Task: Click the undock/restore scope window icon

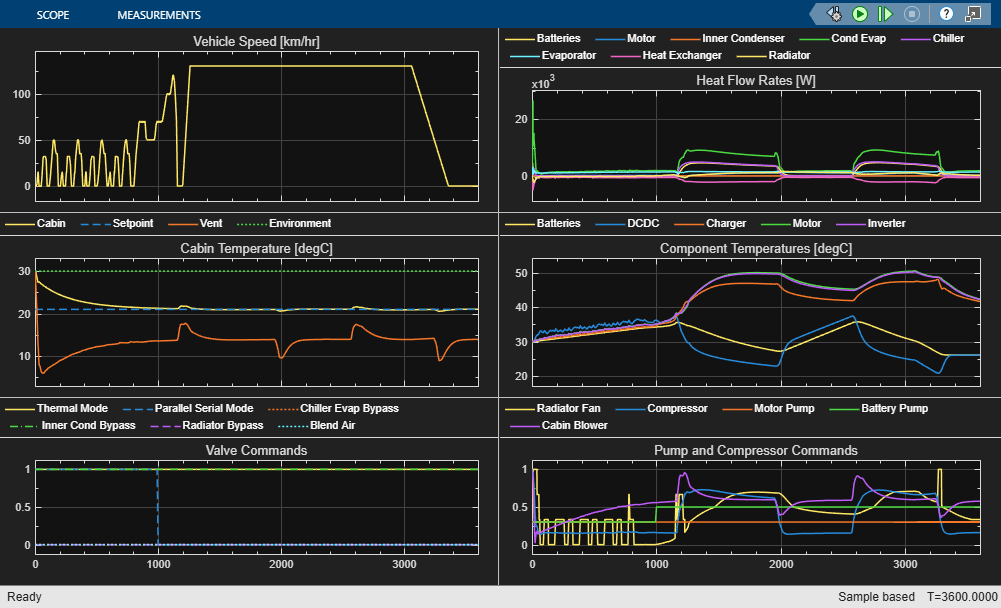Action: [x=972, y=14]
